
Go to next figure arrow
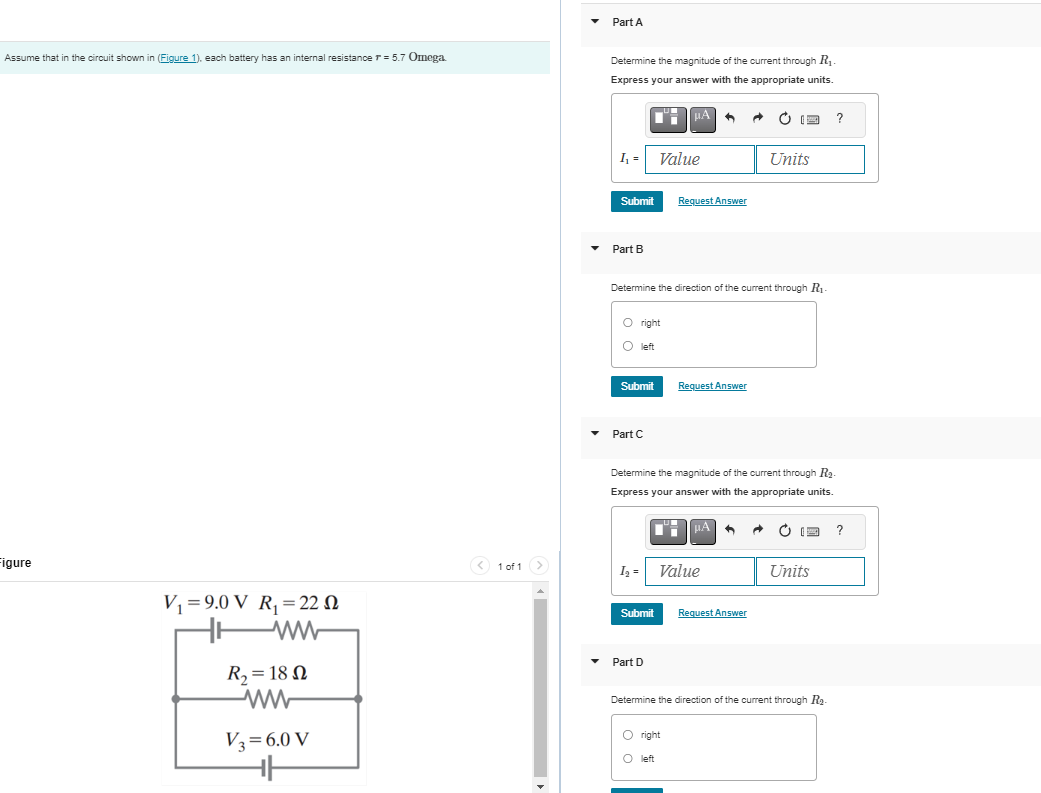539,565
